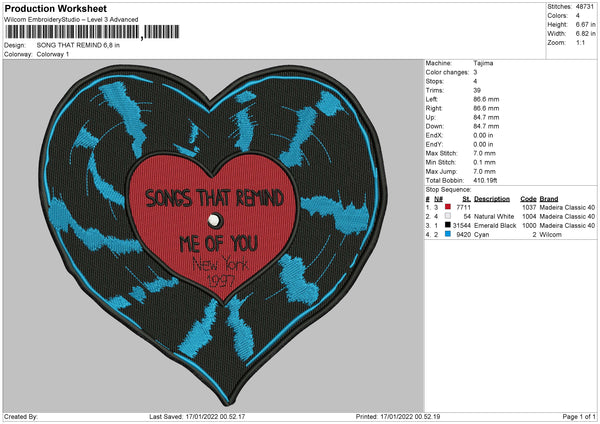The height and width of the screenshot is (424, 600).
Task: Click Total Bobbin value '410.19ft'
Action: [x=485, y=180]
